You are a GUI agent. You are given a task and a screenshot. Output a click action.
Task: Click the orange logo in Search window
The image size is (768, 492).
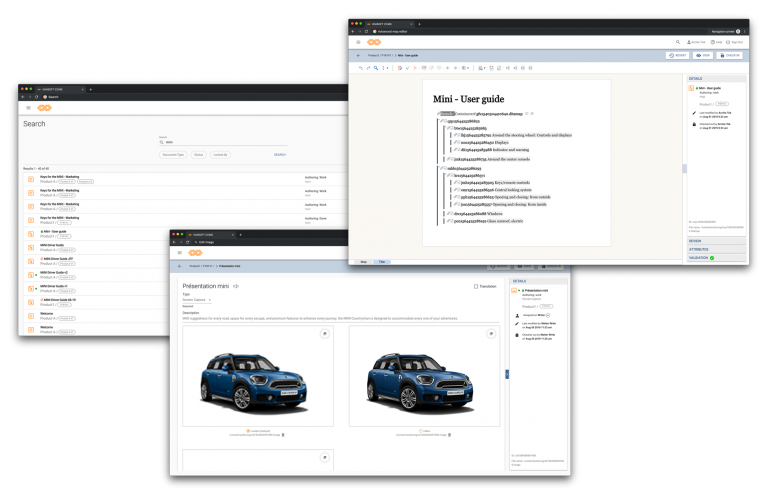(45, 108)
